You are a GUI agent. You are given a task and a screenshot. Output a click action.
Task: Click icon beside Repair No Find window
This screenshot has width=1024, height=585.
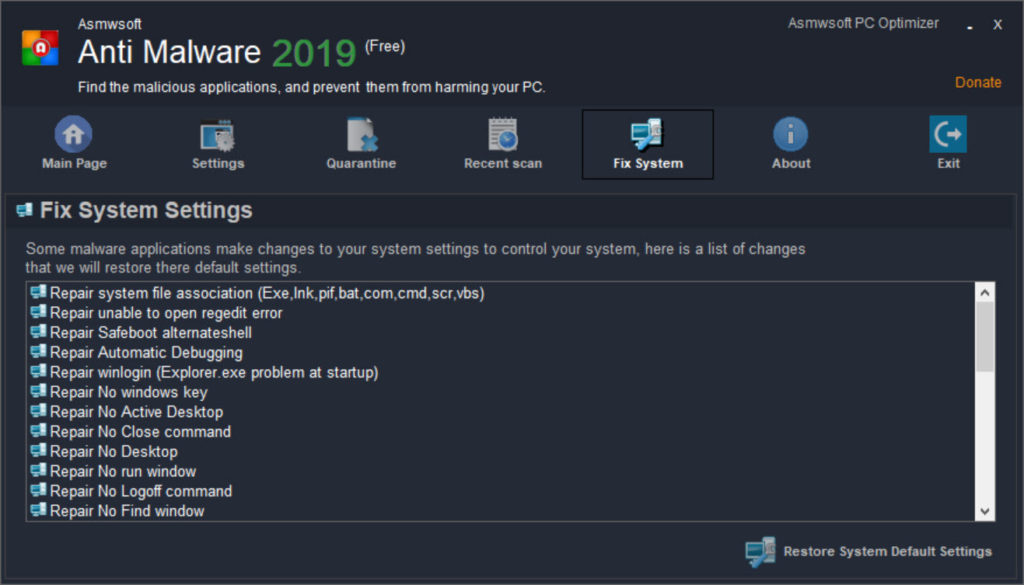click(39, 509)
